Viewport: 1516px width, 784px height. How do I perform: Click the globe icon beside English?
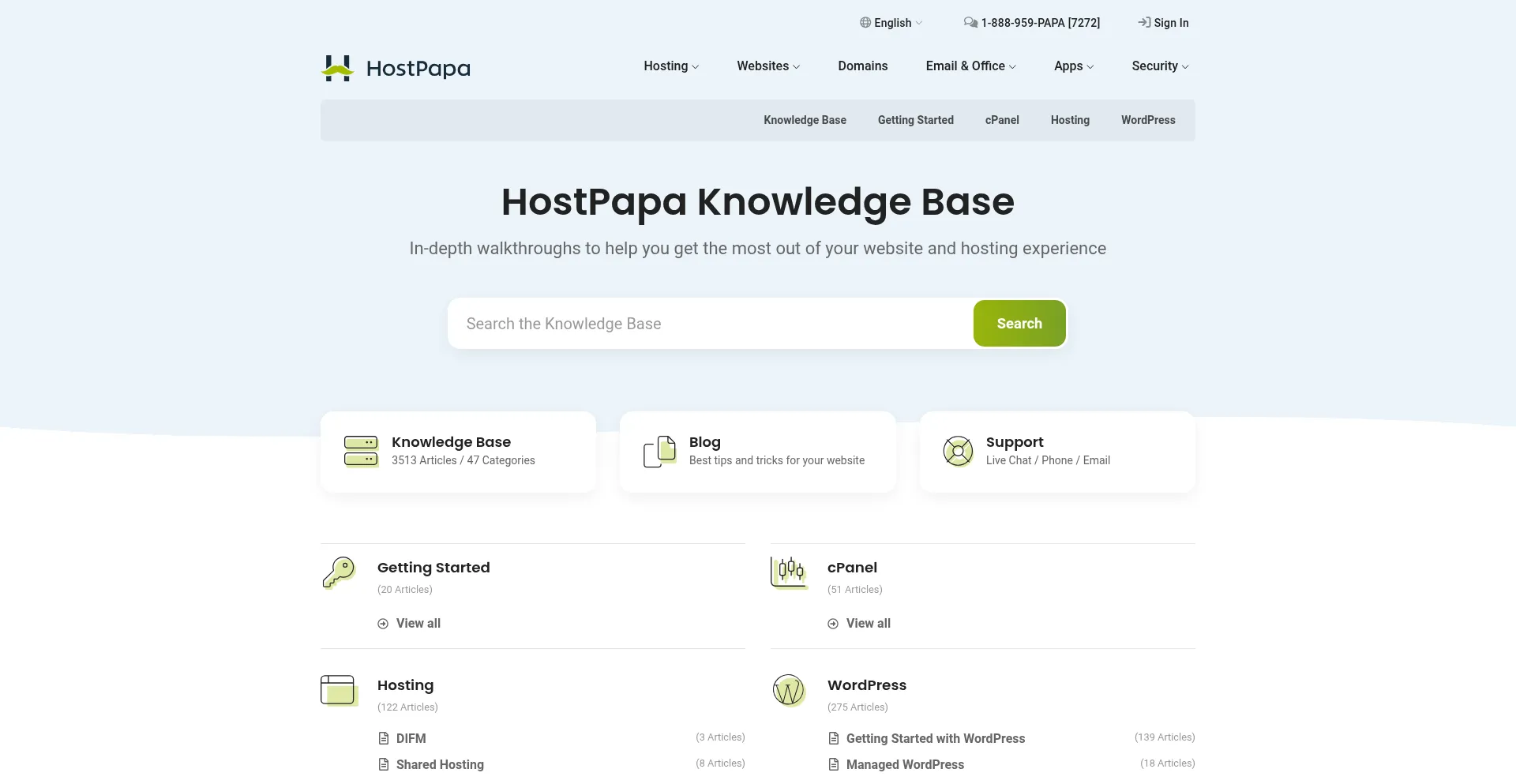865,22
